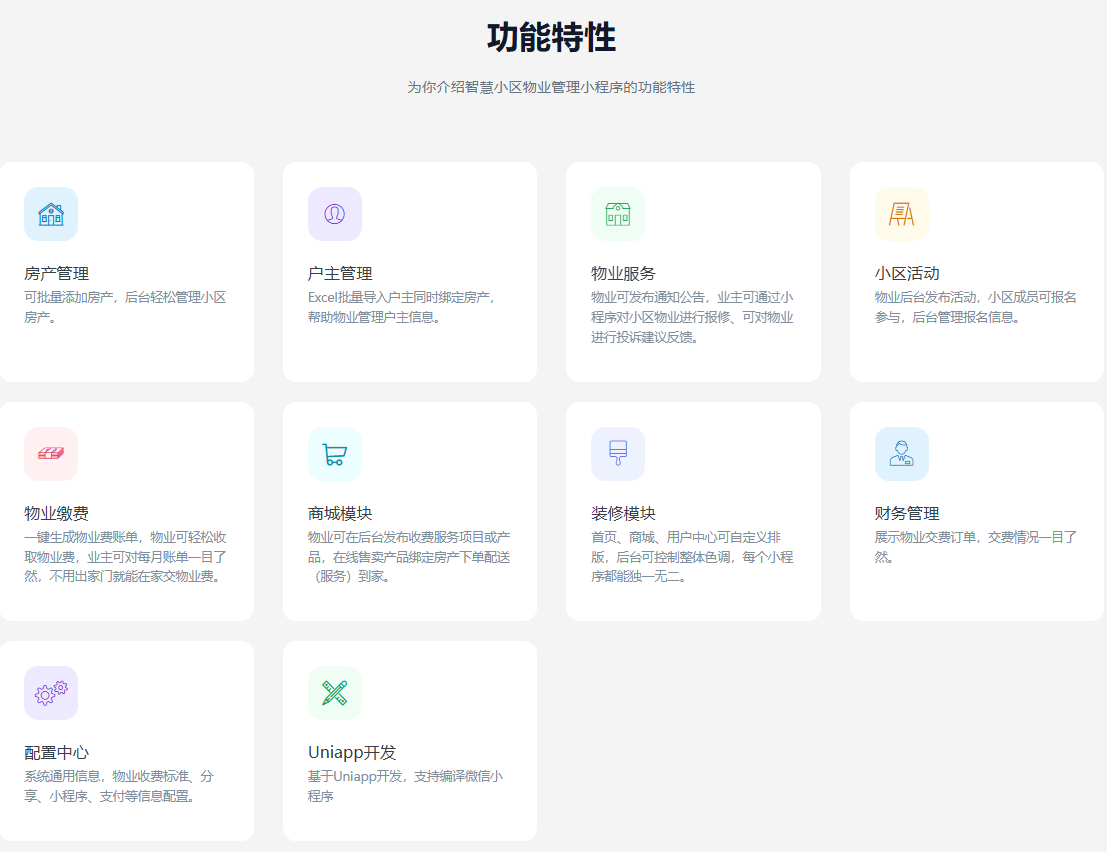Click the 户主管理 heading text
This screenshot has width=1107, height=852.
pos(340,273)
